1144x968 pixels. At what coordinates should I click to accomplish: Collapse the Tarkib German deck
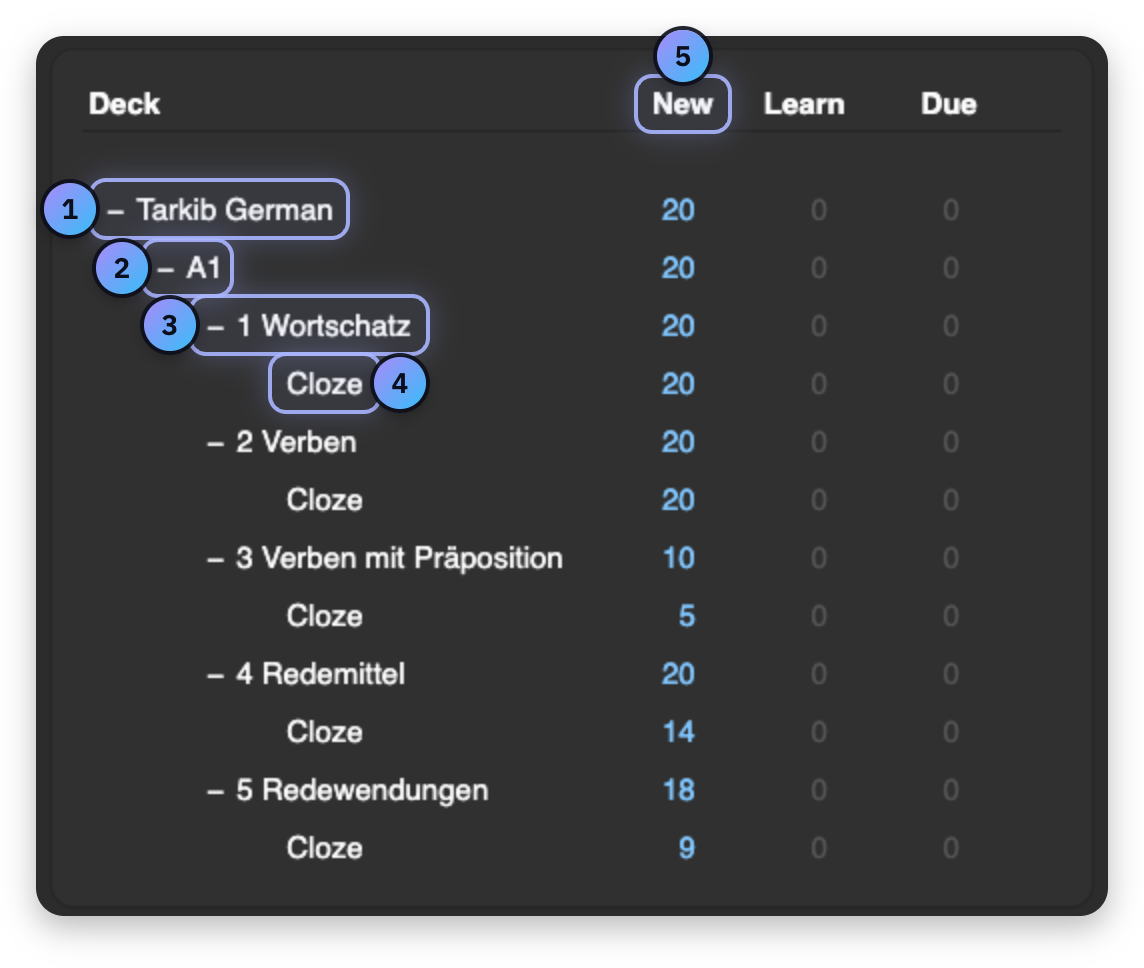point(115,212)
